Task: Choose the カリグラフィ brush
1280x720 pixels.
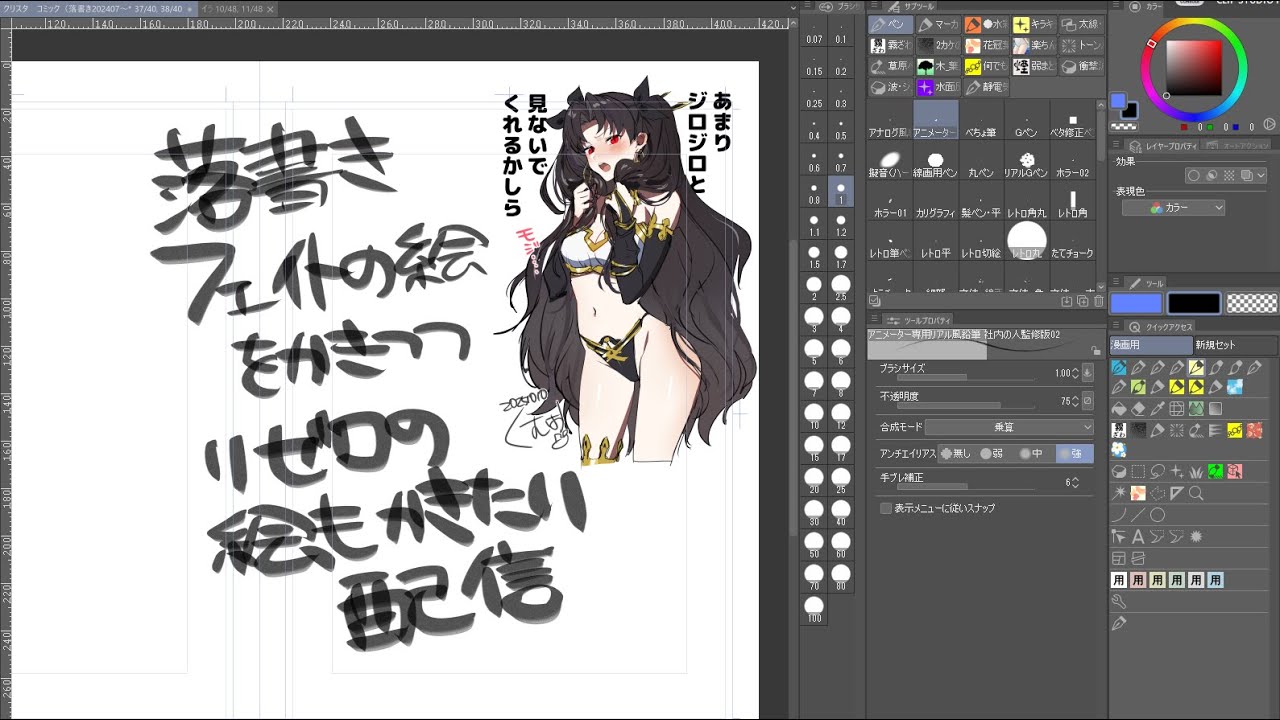Action: pyautogui.click(x=936, y=201)
